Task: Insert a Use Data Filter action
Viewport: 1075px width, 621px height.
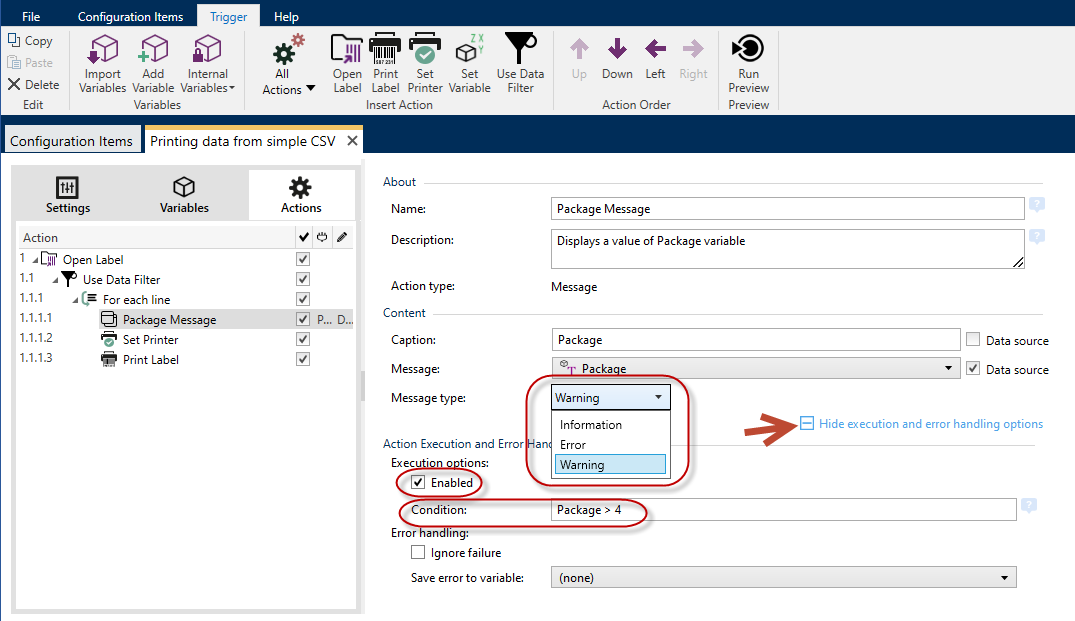Action: [520, 50]
